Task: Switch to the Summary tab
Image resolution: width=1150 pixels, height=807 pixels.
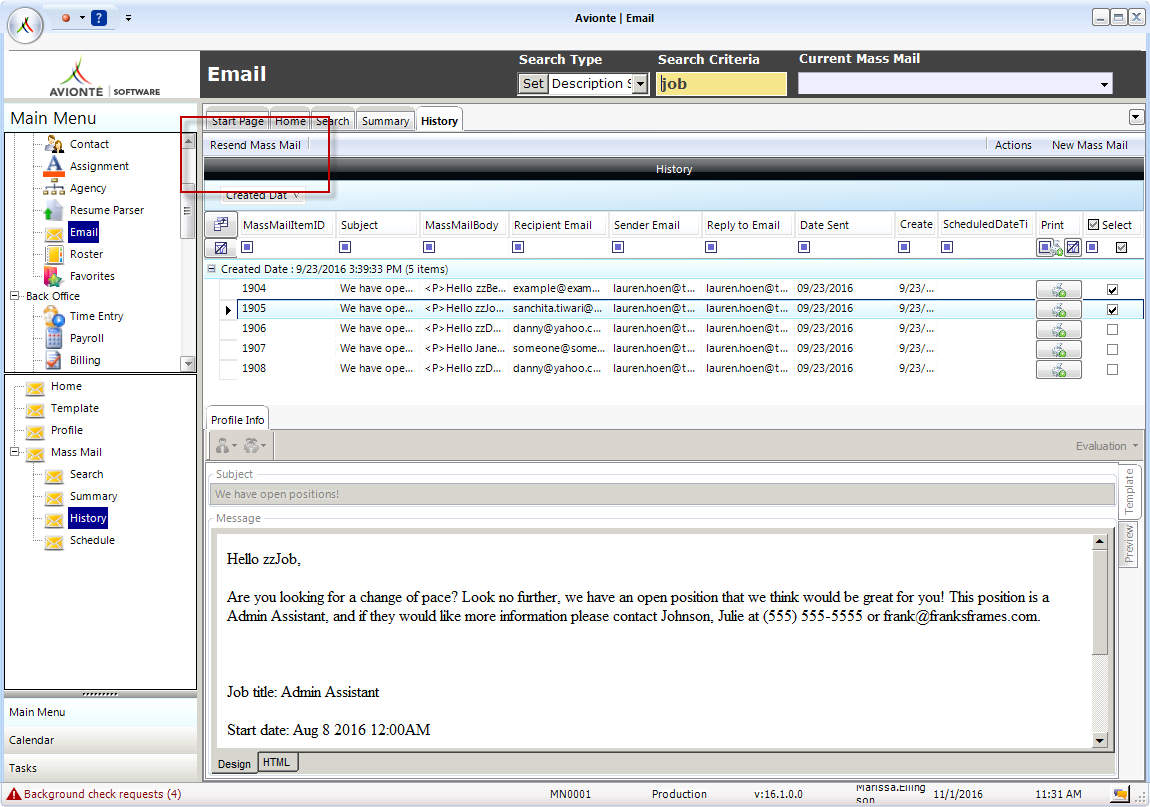Action: (x=385, y=121)
